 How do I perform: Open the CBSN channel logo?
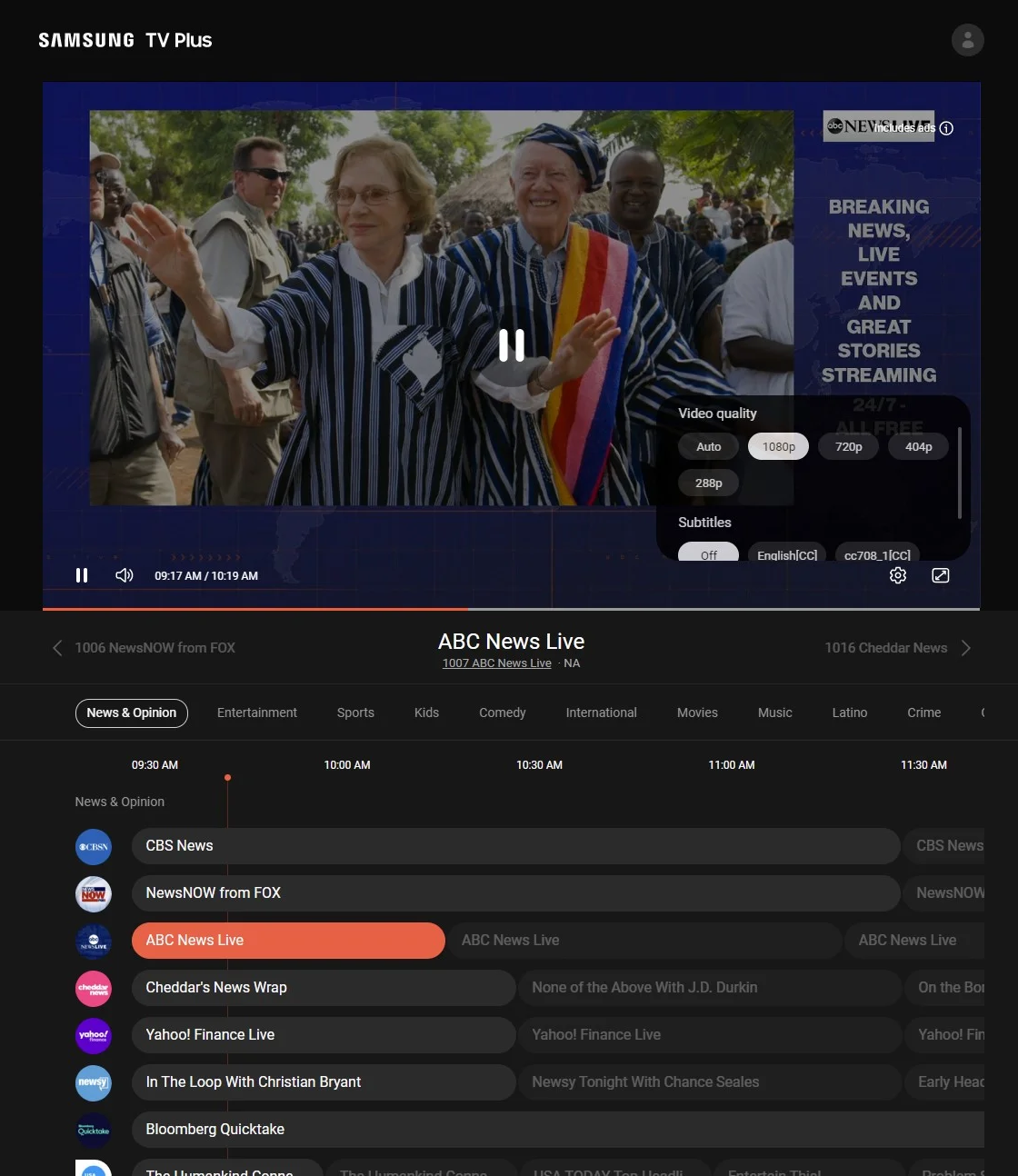(94, 847)
